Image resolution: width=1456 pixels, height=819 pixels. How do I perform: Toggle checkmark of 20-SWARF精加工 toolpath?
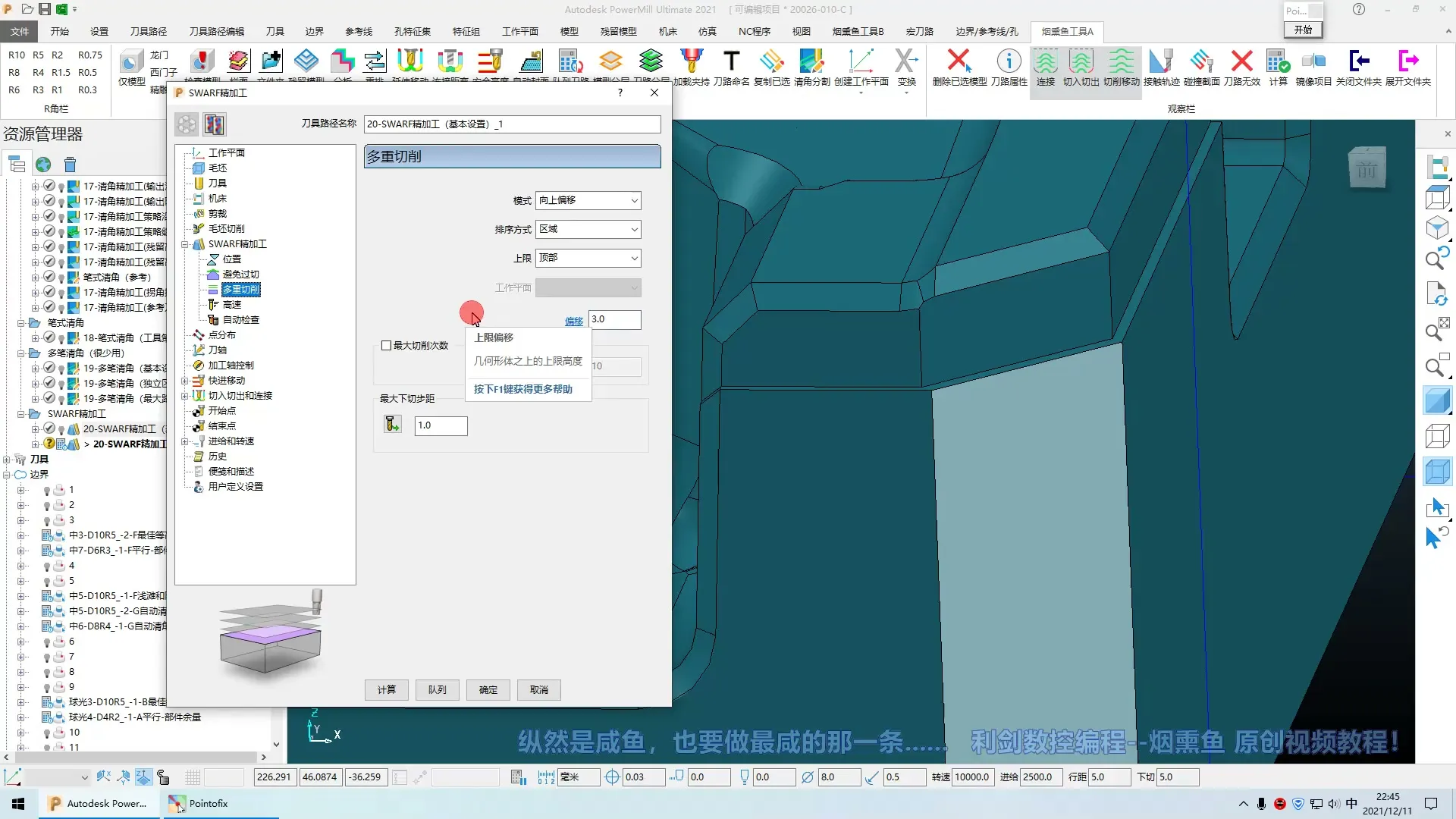point(49,428)
